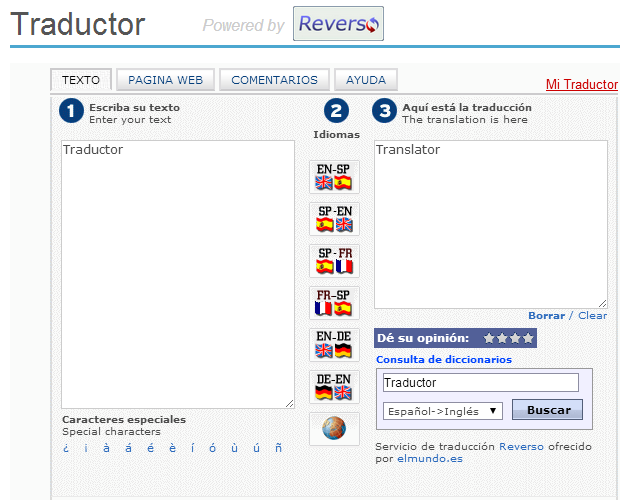This screenshot has width=620, height=500.
Task: Open the PAGINA WEB tab
Action: pos(165,80)
